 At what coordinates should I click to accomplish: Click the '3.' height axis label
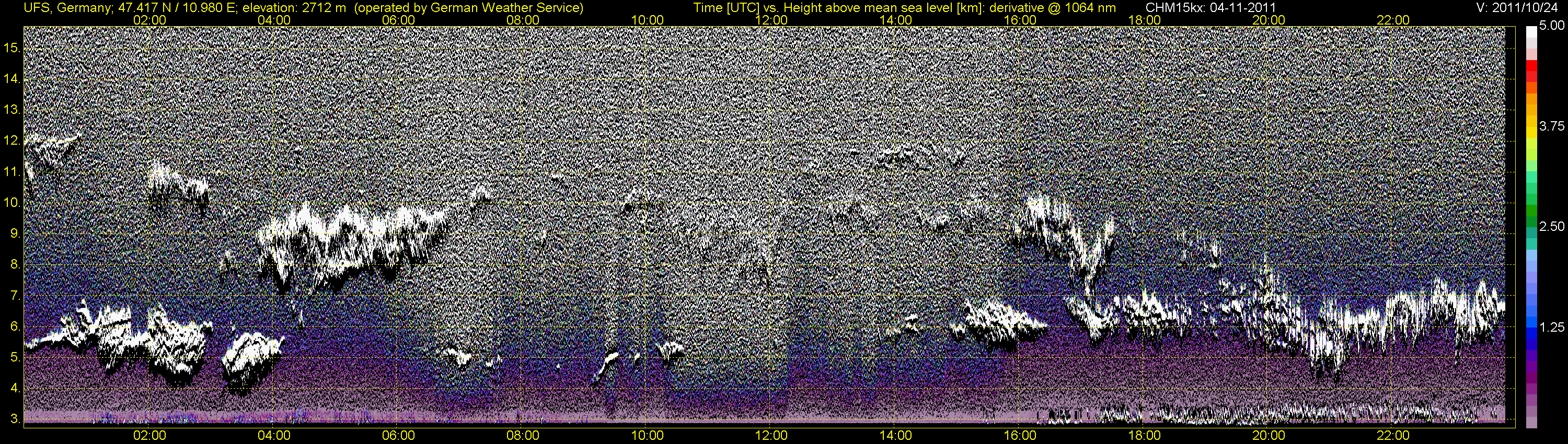(x=16, y=419)
